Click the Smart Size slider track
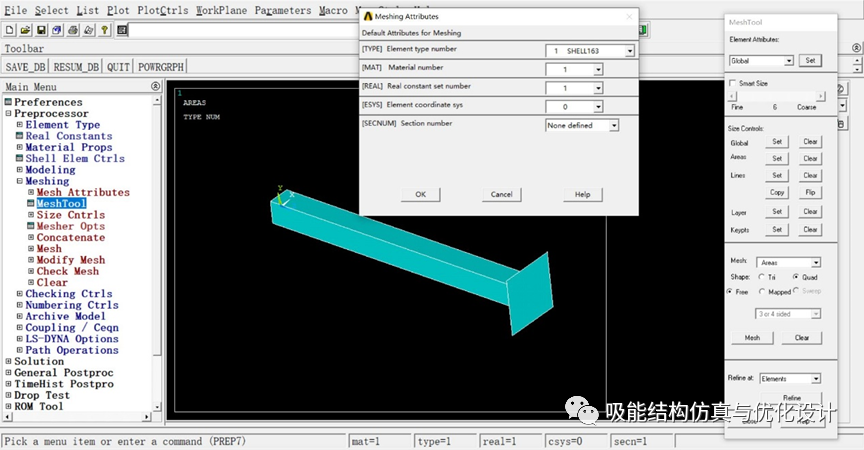The width and height of the screenshot is (864, 450). click(x=776, y=96)
